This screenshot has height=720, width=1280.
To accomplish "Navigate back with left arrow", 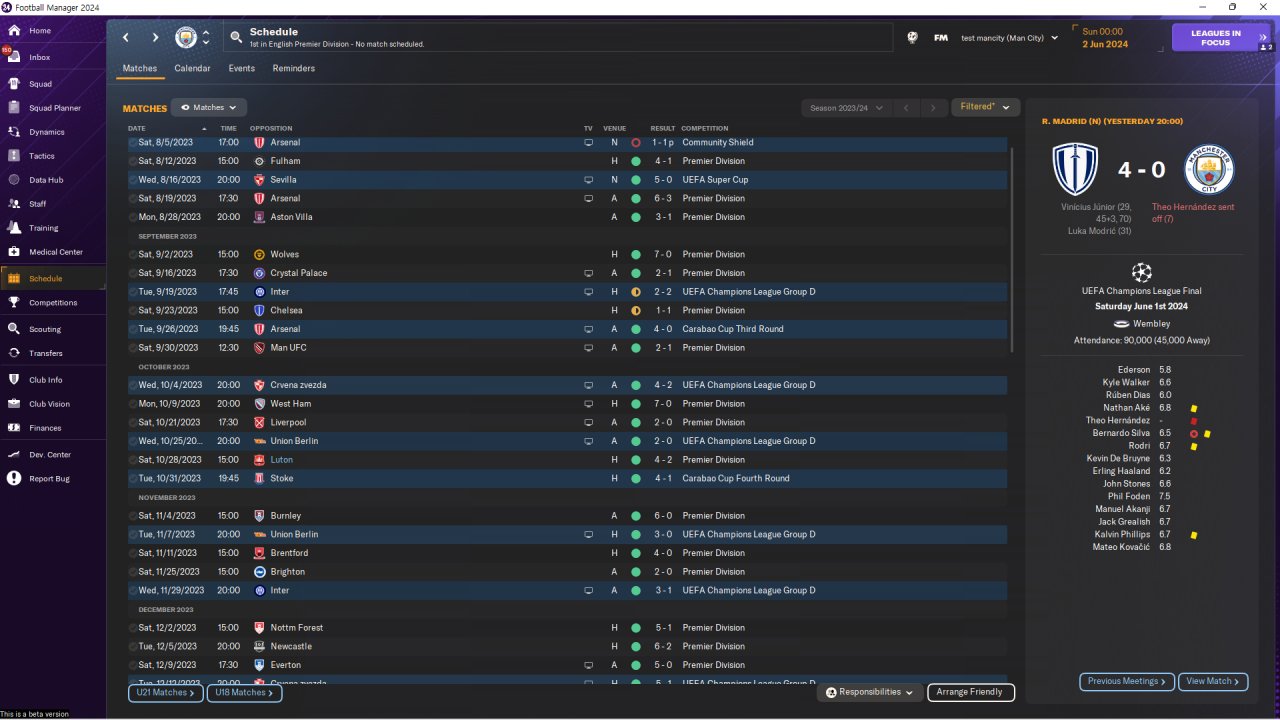I will 126,38.
